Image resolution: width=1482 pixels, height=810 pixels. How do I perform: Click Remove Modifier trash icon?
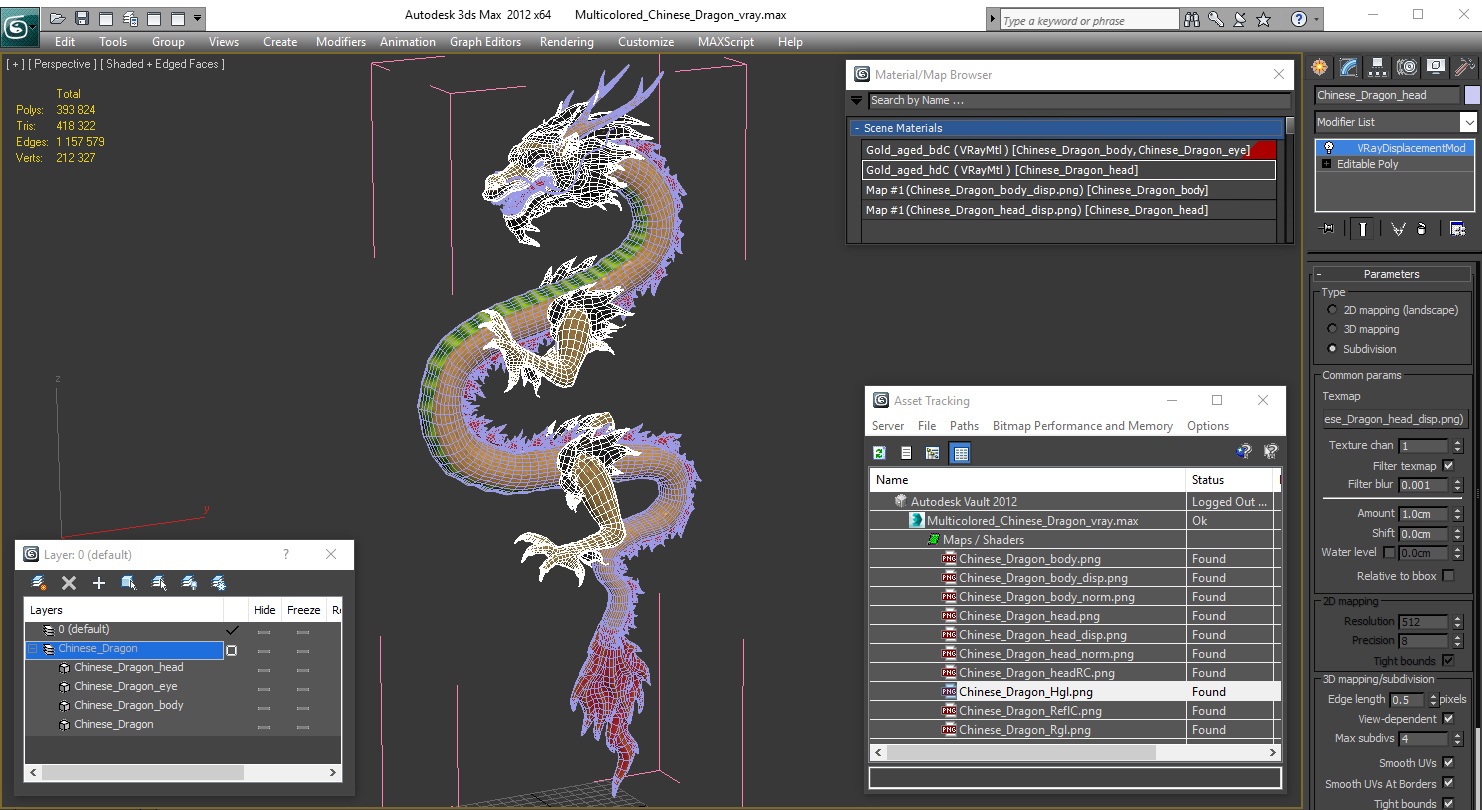pyautogui.click(x=1421, y=229)
